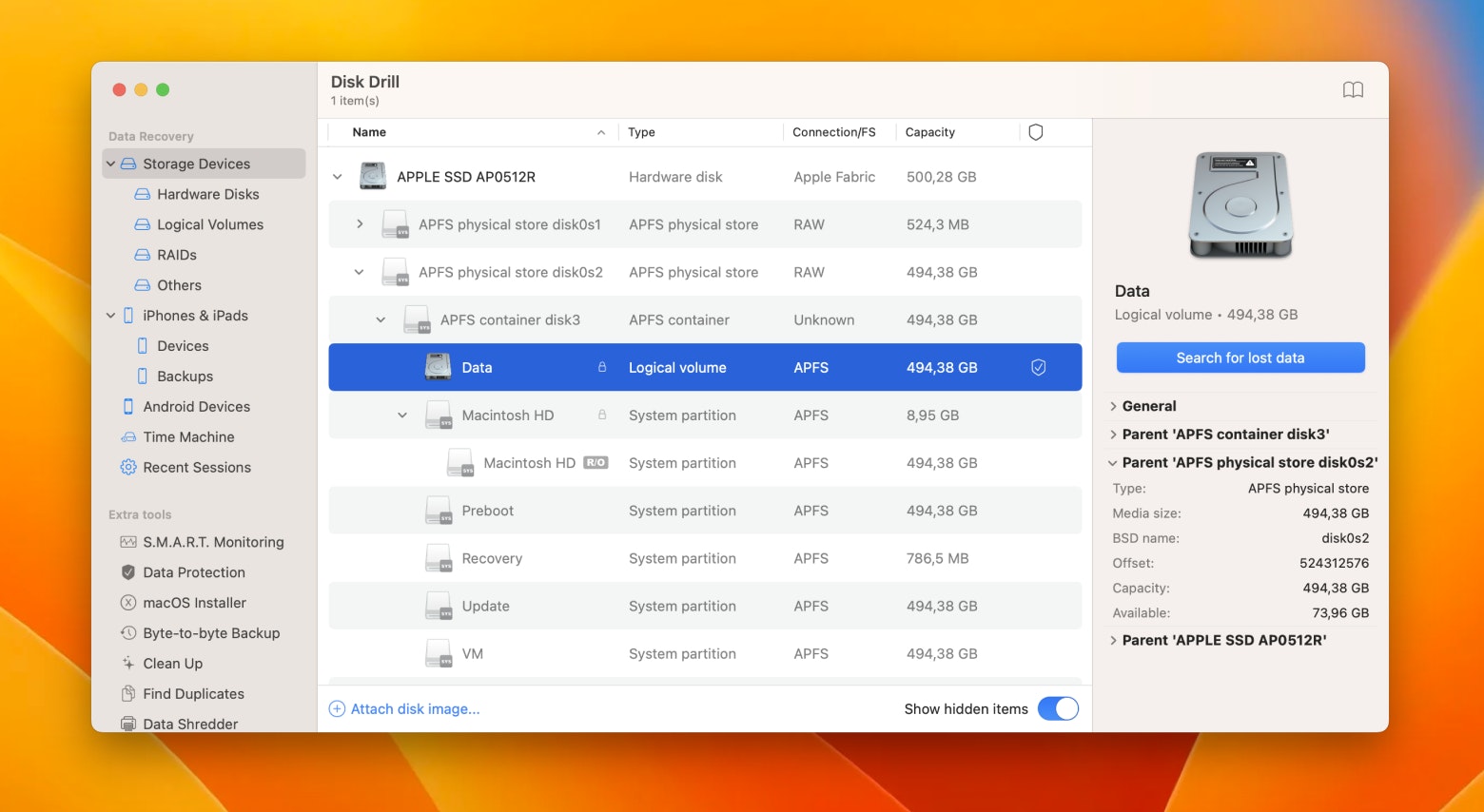Screen dimensions: 1484x812
Task: Click the 786,5 MB Recovery capacity cell
Action: tap(937, 558)
